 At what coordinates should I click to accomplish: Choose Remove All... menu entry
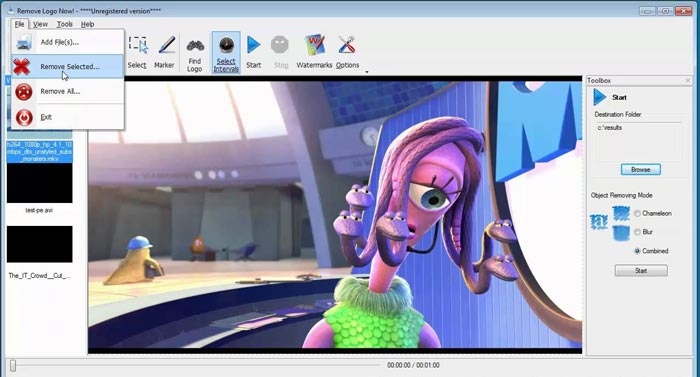67,92
